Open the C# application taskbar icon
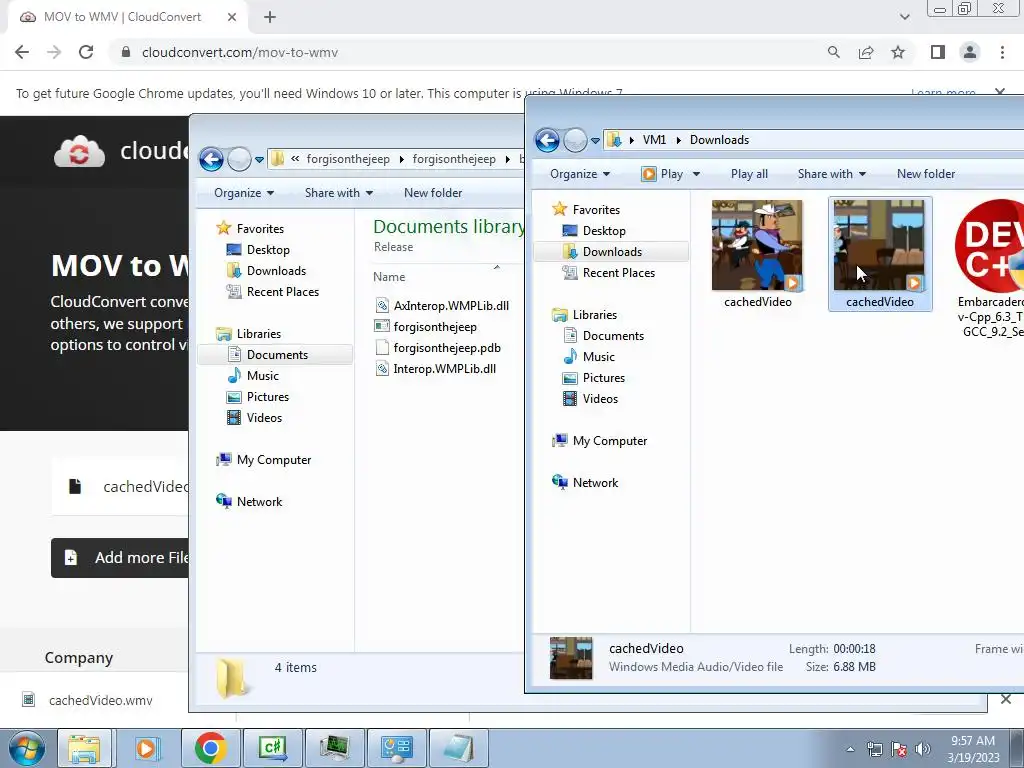1024x768 pixels. 273,748
